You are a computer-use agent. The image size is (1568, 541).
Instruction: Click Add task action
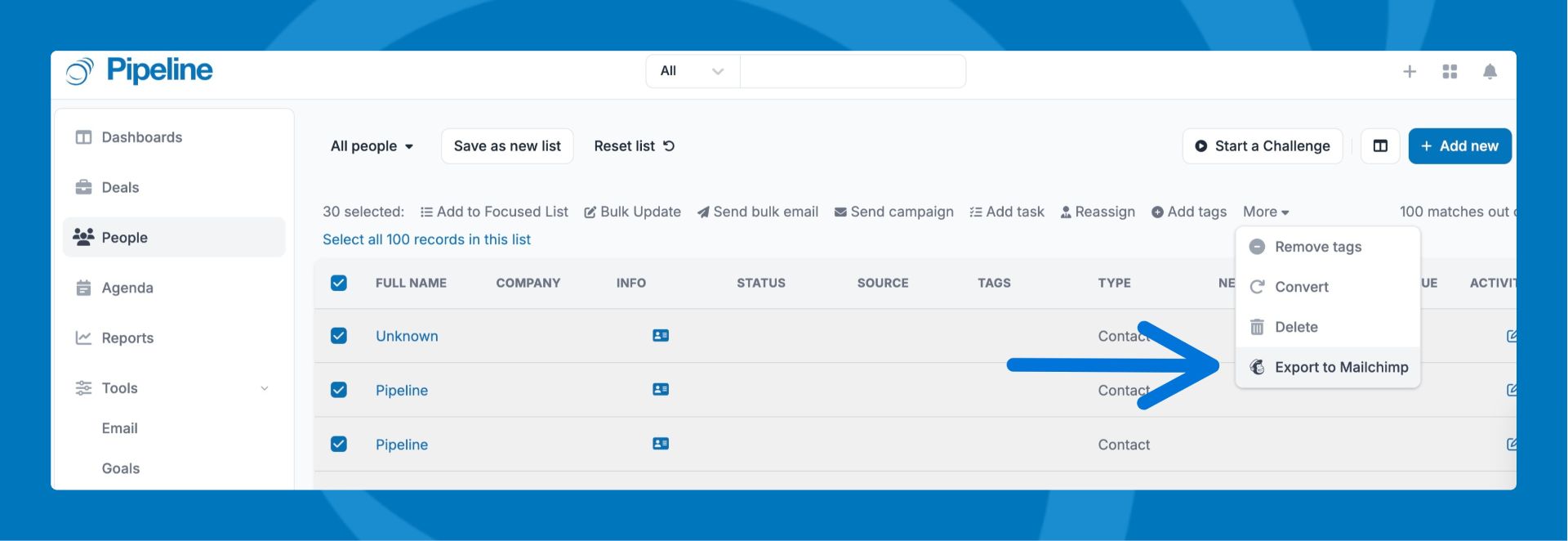(1006, 212)
